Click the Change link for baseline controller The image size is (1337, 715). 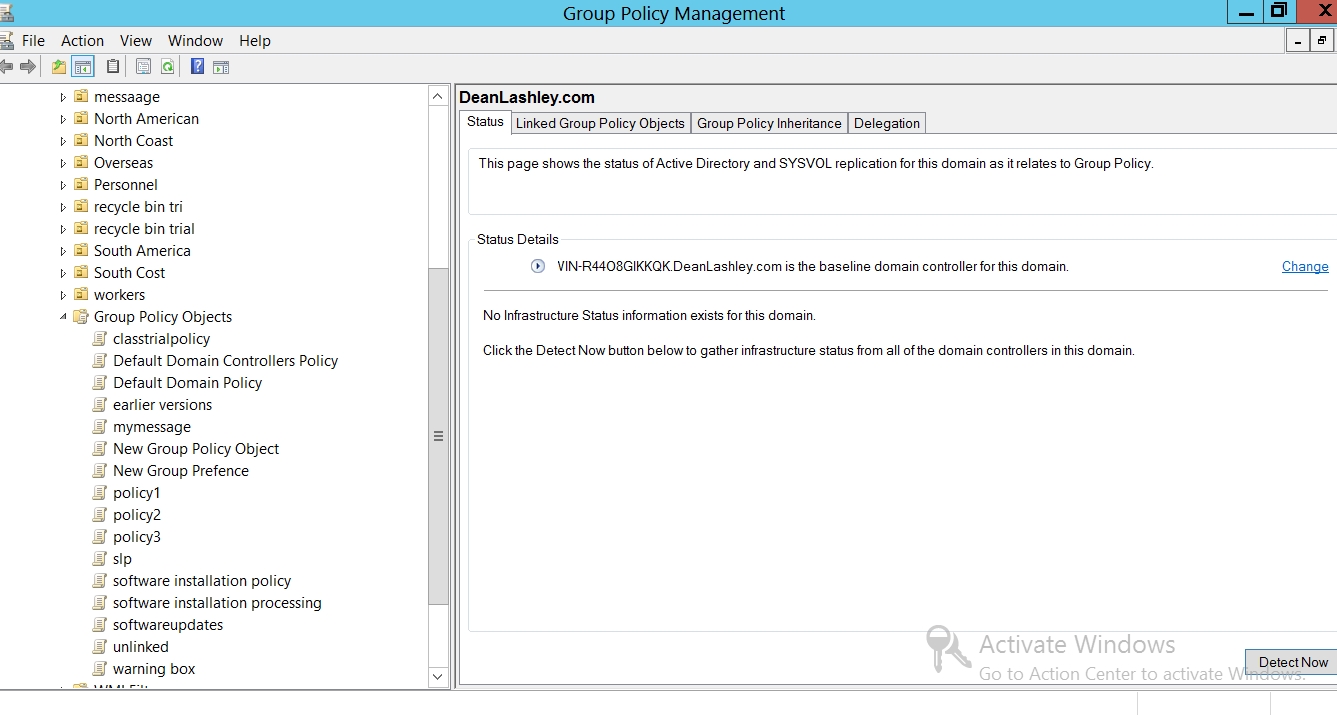[1304, 267]
